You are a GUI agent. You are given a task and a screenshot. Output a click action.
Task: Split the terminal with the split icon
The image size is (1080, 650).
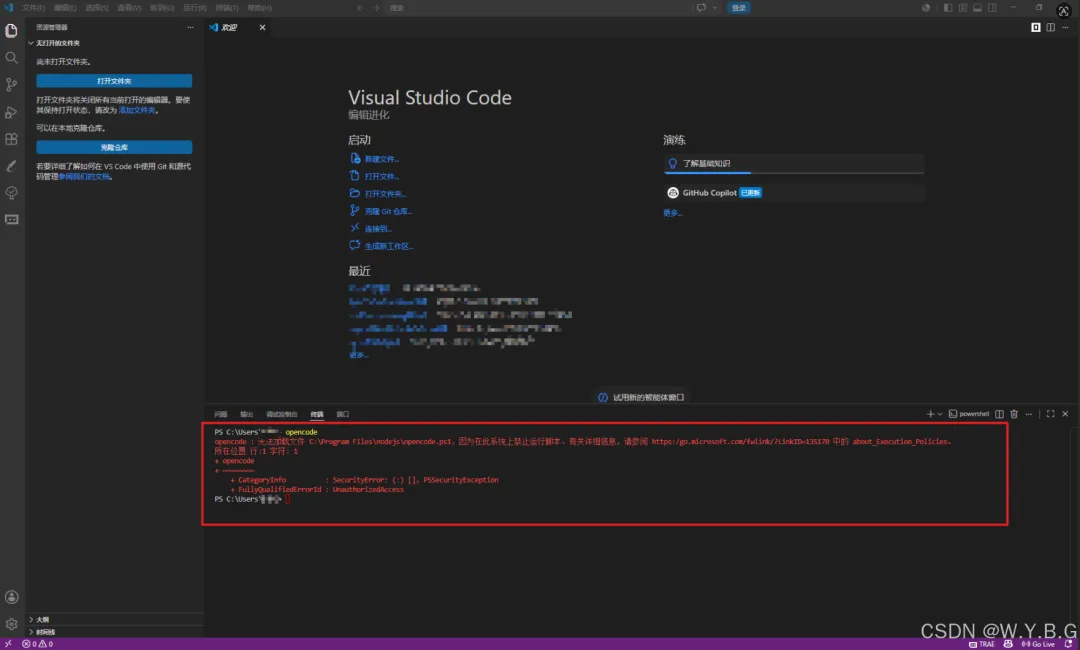999,414
